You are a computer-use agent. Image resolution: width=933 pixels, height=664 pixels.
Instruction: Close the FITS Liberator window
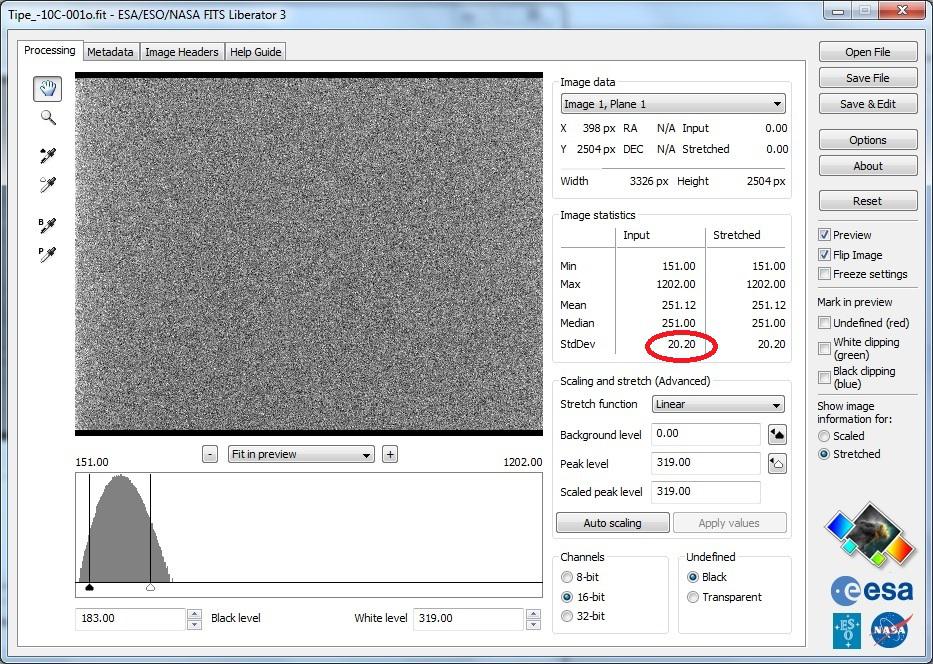coord(902,11)
